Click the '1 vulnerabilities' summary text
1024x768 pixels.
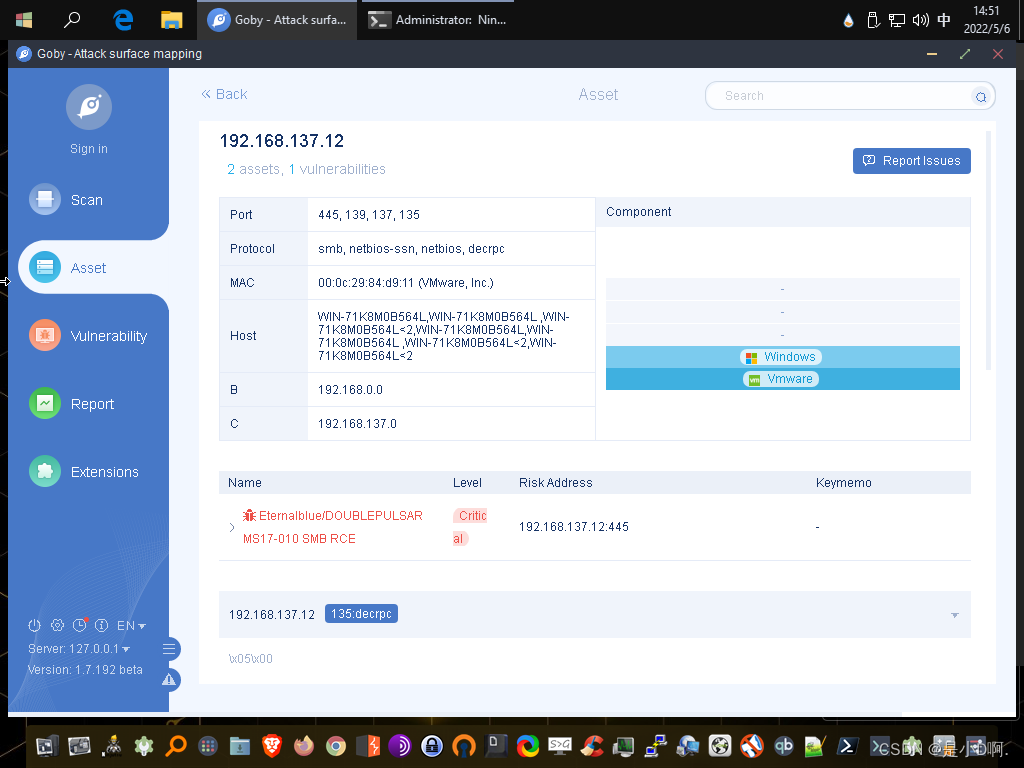337,169
